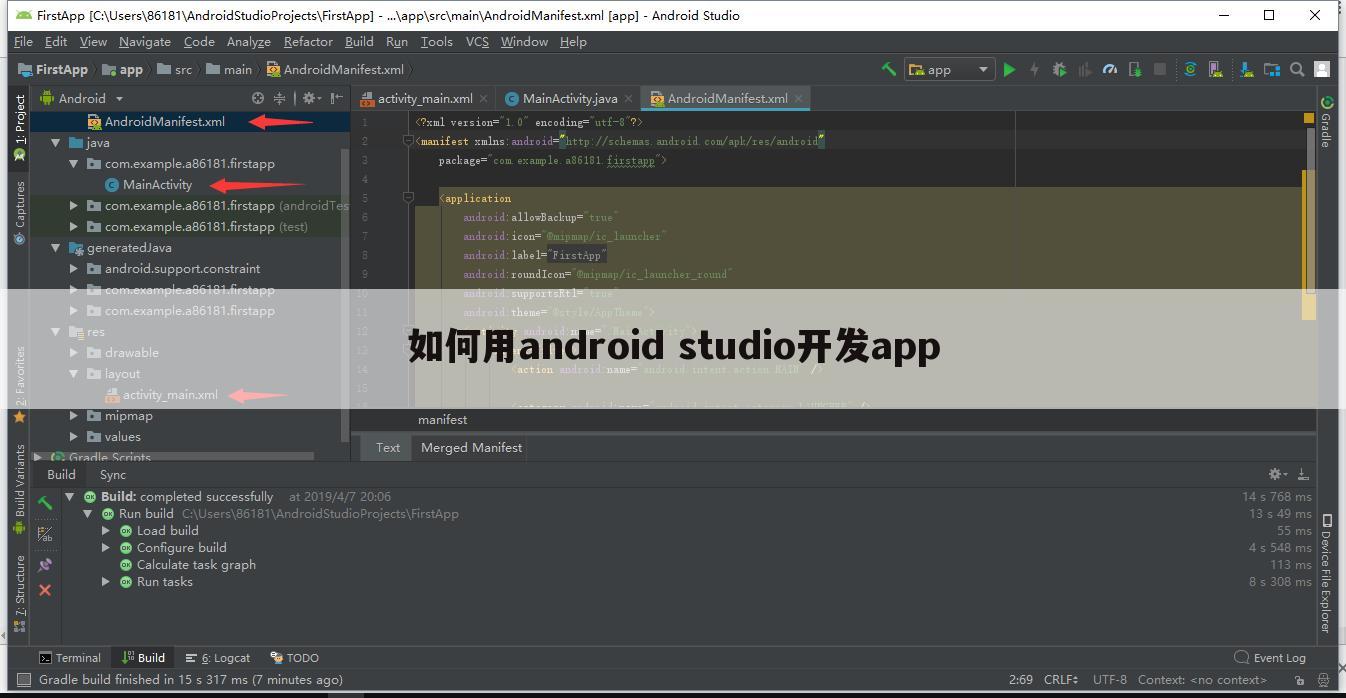
Task: Click the red X in Build panel
Action: (x=45, y=590)
